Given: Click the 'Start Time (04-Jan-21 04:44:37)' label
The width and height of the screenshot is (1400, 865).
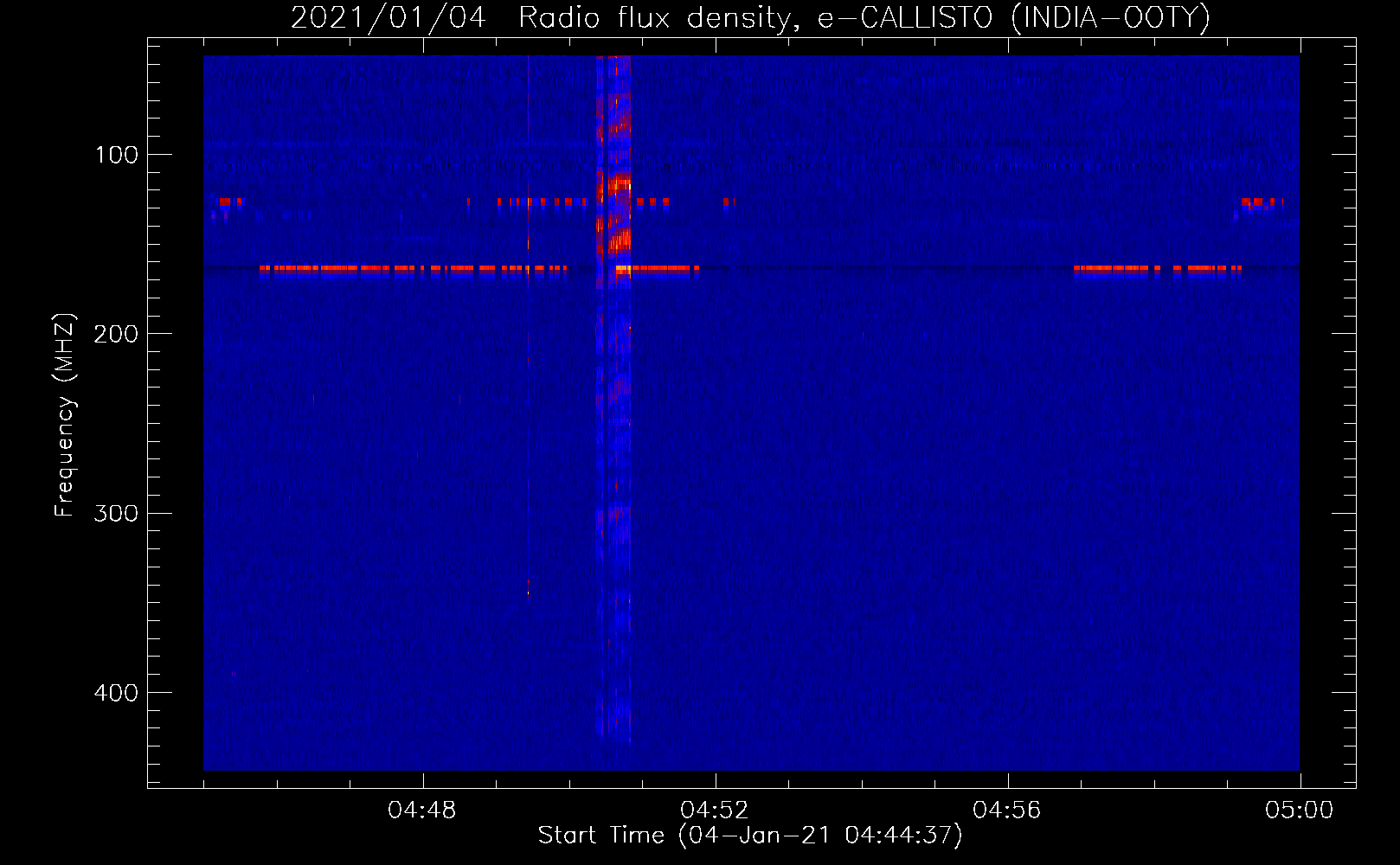Looking at the screenshot, I should (x=750, y=836).
